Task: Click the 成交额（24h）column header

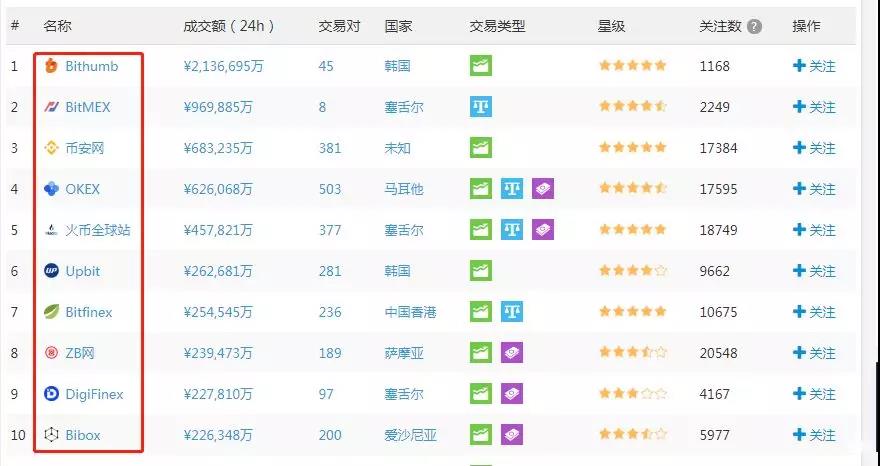Action: (x=230, y=26)
